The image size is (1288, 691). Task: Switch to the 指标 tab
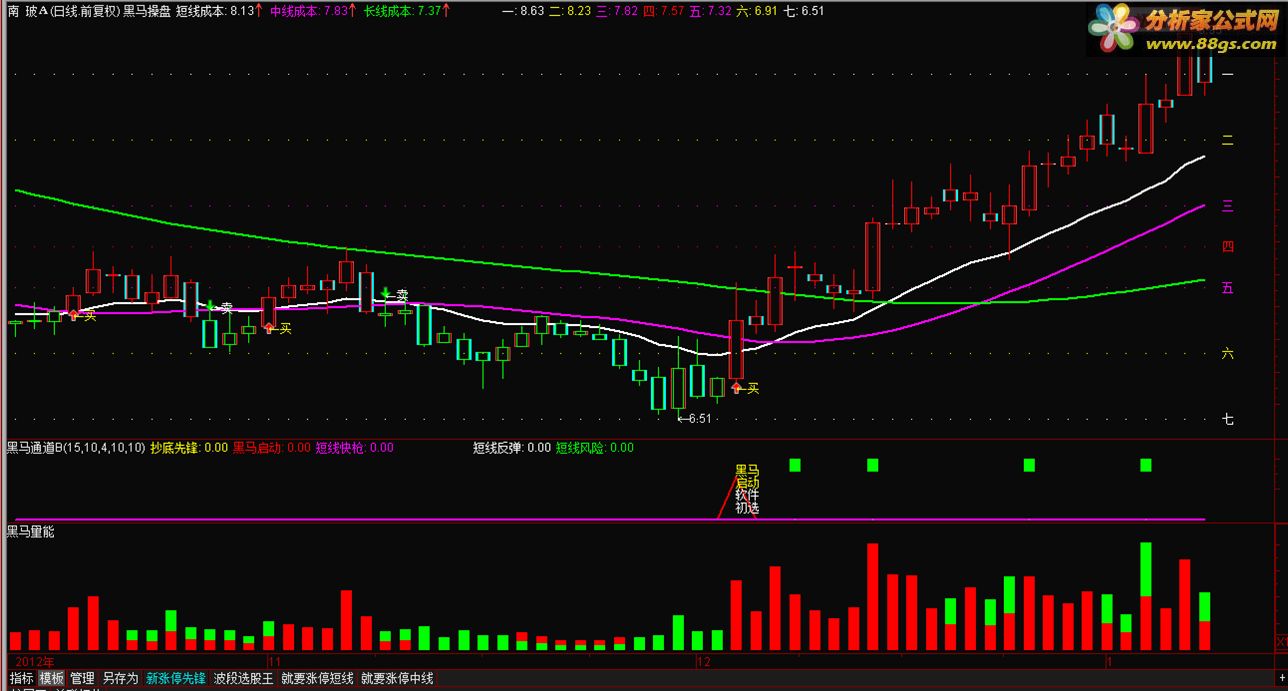21,678
